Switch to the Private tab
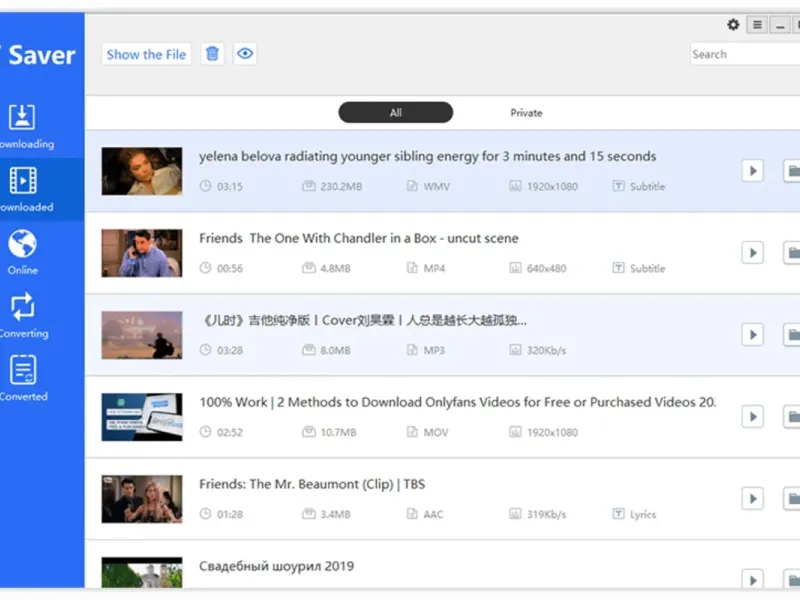The width and height of the screenshot is (800, 600). (x=526, y=113)
